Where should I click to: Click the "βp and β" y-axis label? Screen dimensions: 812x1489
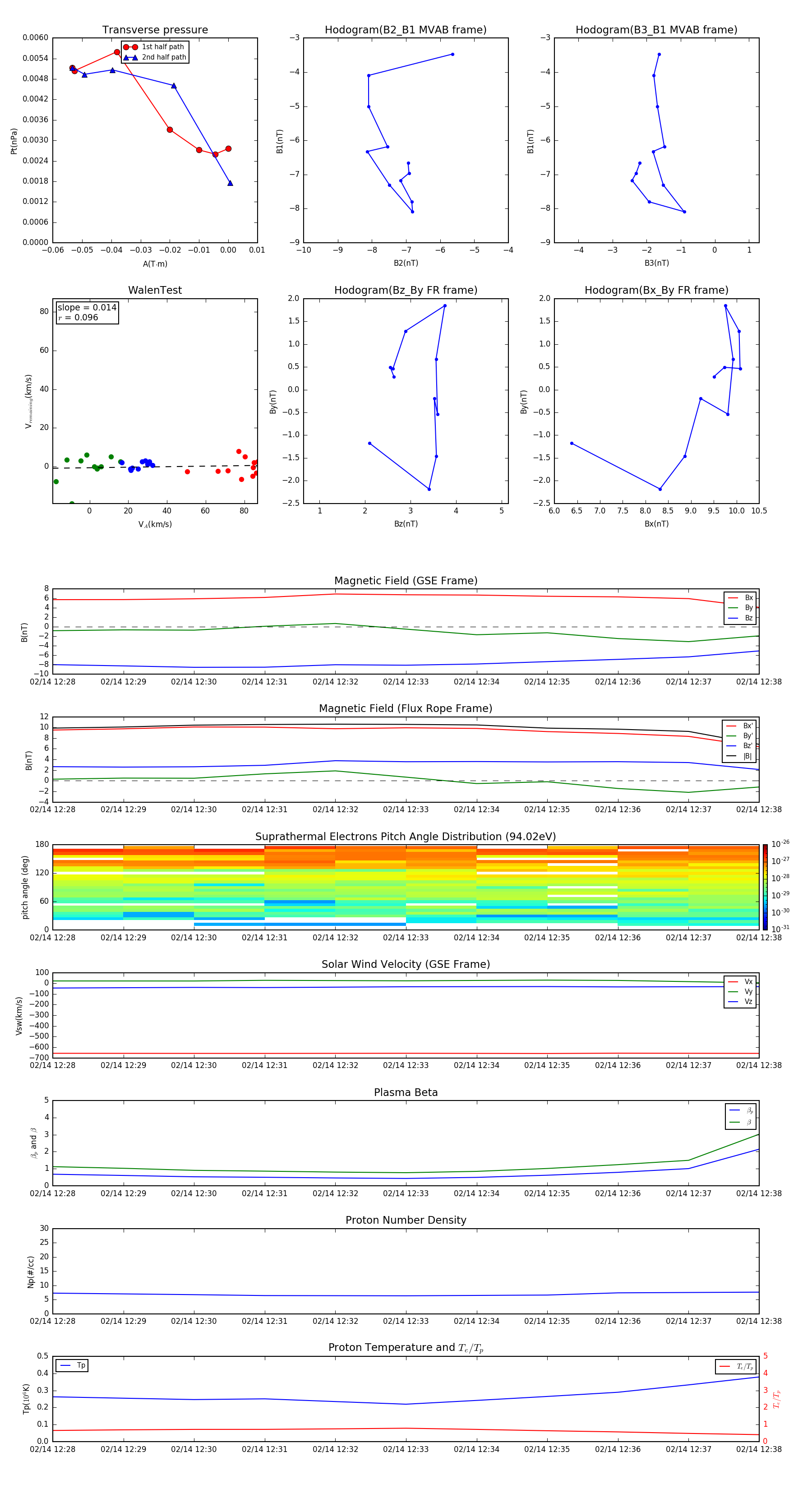click(x=33, y=1143)
